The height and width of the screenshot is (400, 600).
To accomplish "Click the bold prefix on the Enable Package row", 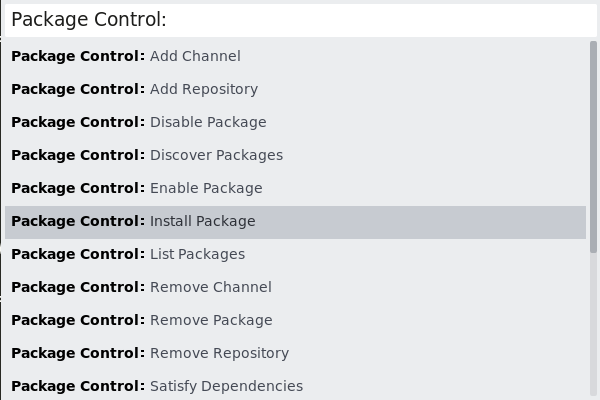I will pos(78,188).
